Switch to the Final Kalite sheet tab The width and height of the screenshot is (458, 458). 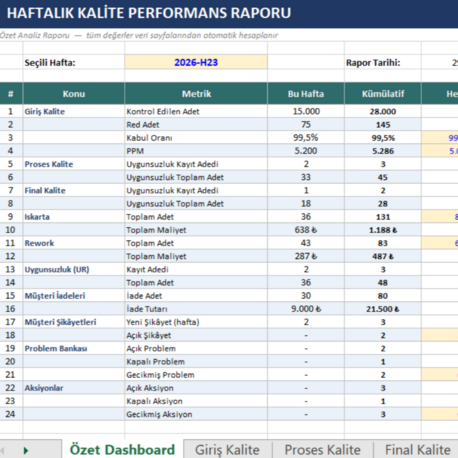417,450
